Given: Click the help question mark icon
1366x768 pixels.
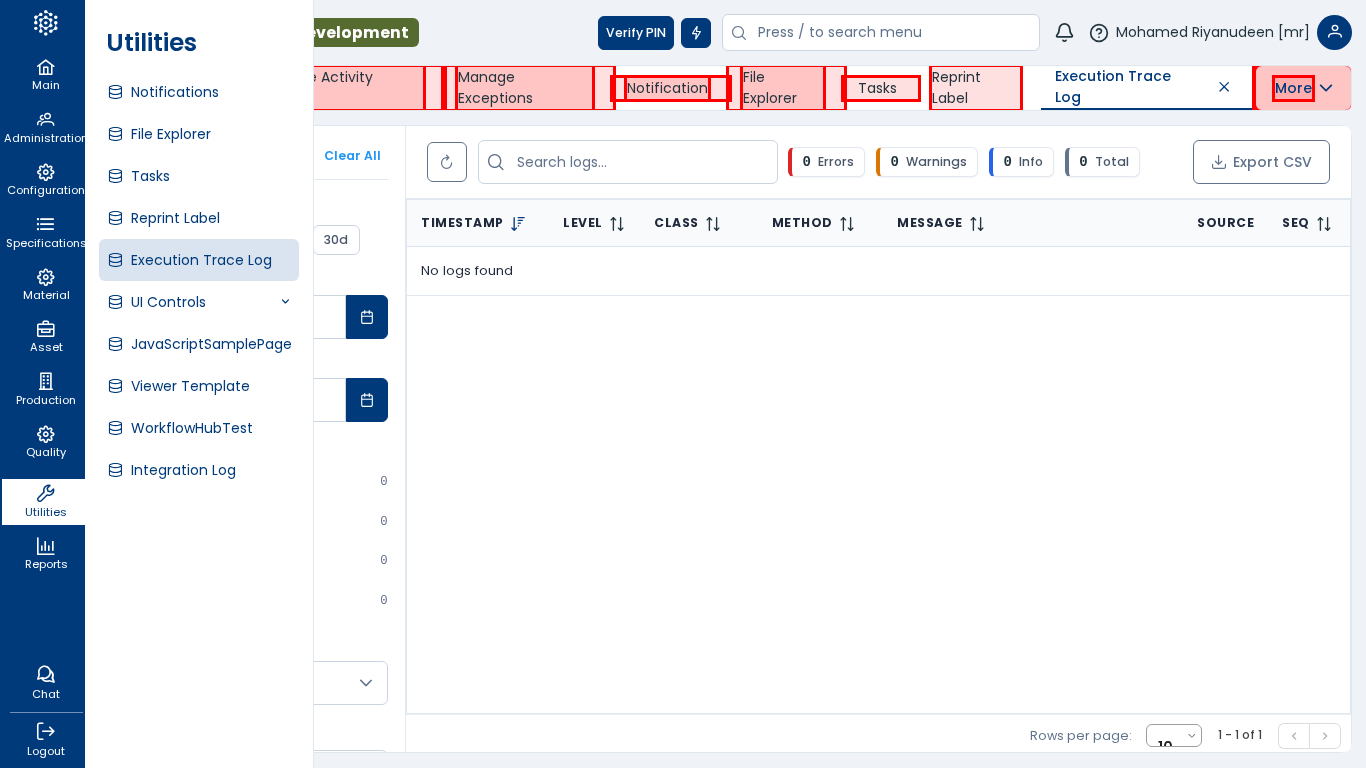Looking at the screenshot, I should [1098, 33].
